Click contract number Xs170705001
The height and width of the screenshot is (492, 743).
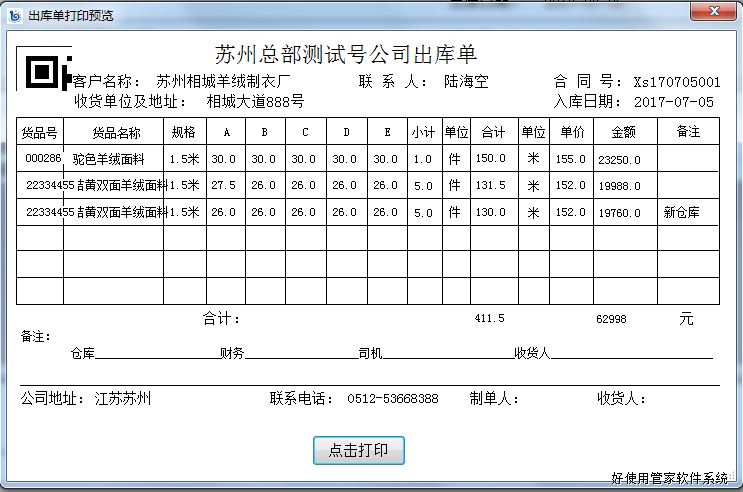[x=676, y=82]
